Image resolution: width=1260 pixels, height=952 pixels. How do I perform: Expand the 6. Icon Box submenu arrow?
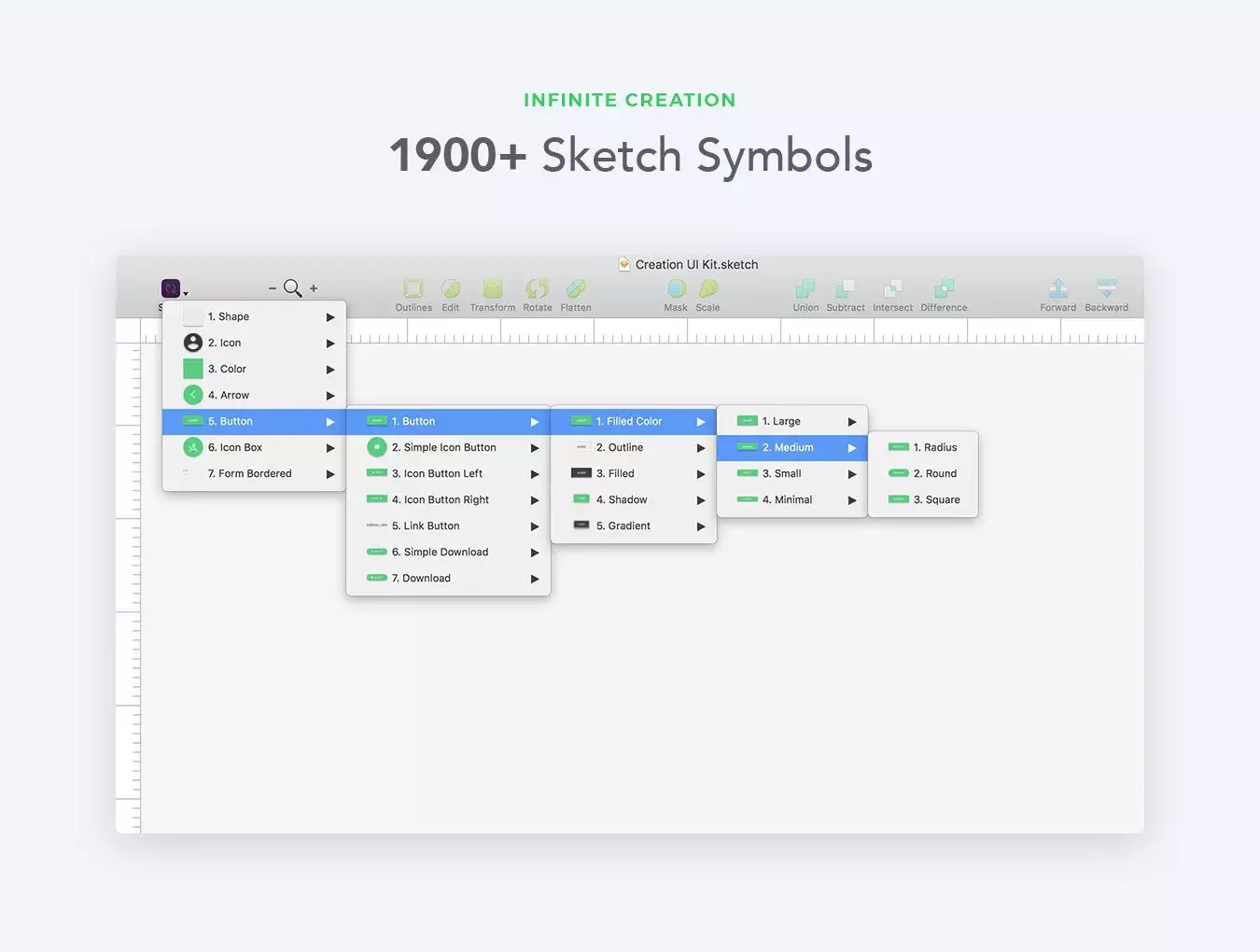coord(330,448)
